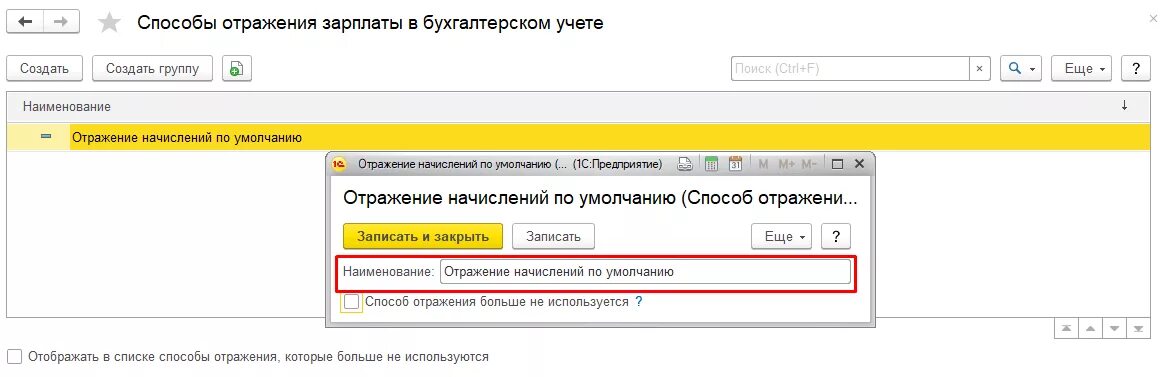This screenshot has width=1164, height=377.
Task: Click the page title Способы отражения зарплаты в бухгалтерском учете
Action: pos(370,23)
